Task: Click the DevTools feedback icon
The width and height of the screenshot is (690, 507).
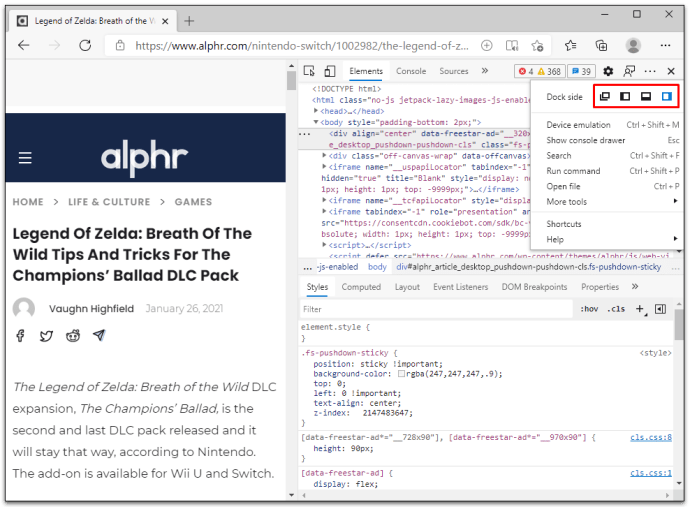Action: 629,71
